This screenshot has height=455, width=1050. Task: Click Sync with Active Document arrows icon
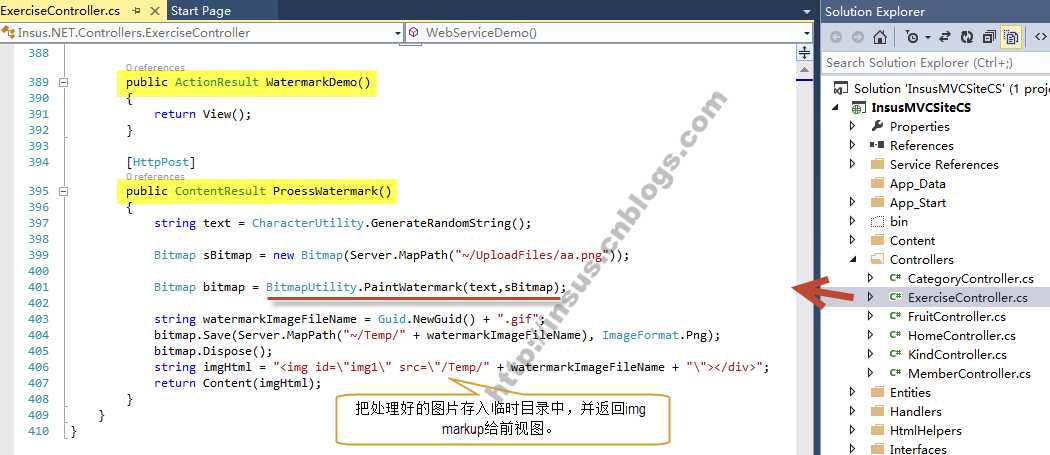945,38
